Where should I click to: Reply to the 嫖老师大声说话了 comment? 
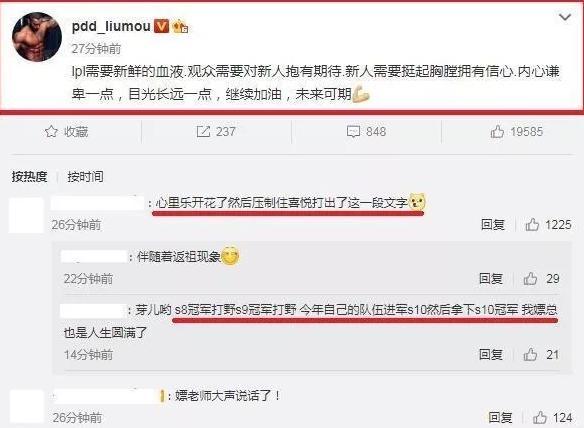[500, 418]
